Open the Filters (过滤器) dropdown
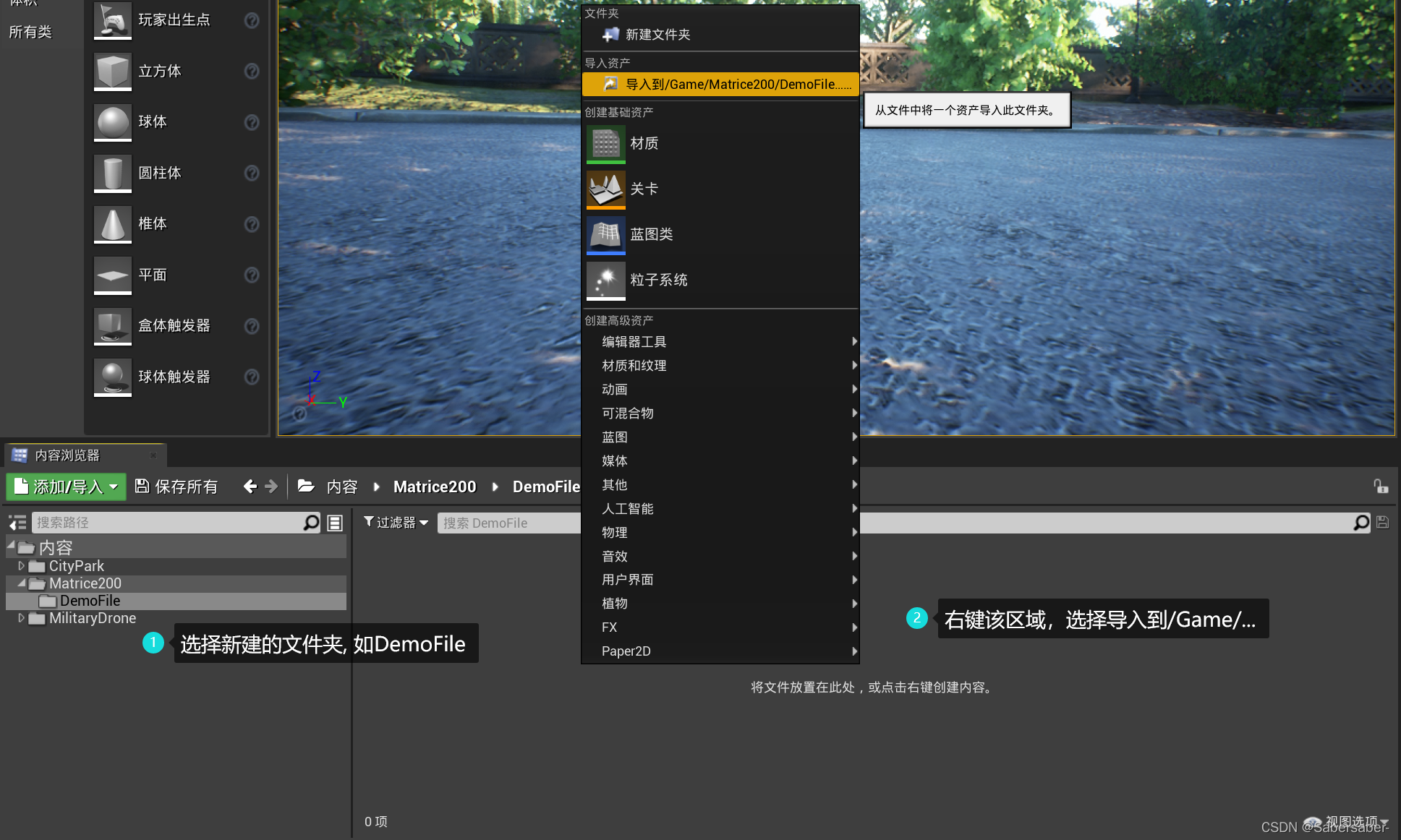 click(x=396, y=523)
